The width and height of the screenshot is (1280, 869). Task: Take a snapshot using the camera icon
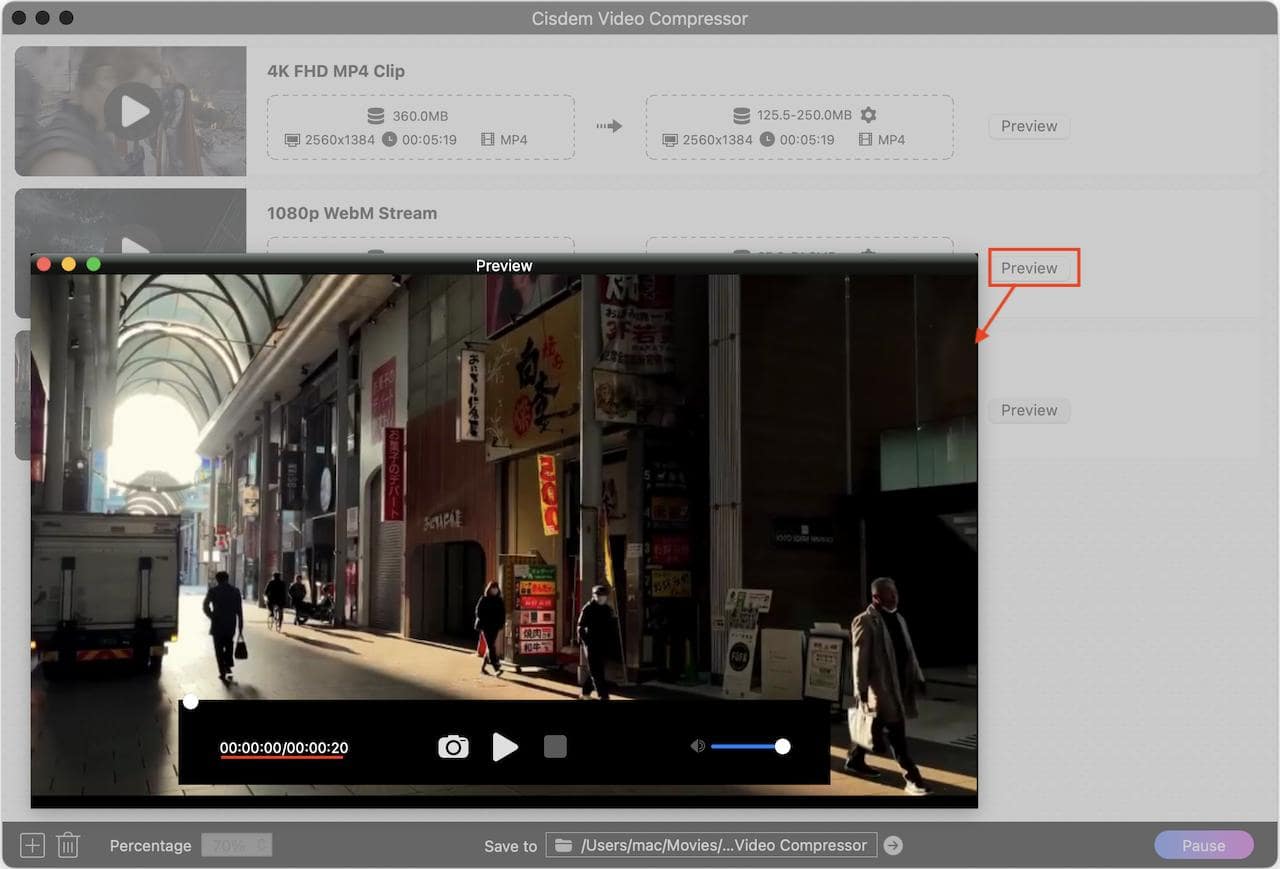click(x=453, y=746)
